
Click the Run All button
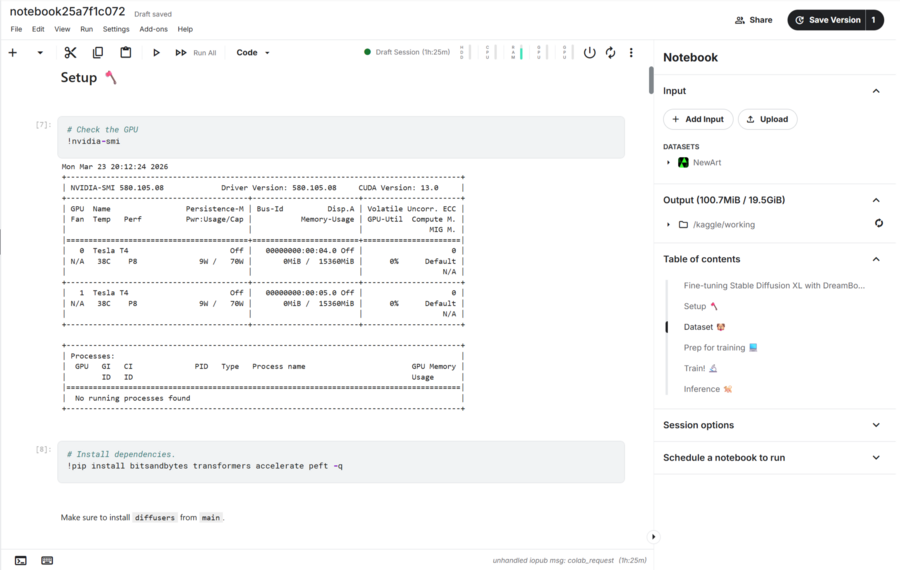tap(196, 53)
